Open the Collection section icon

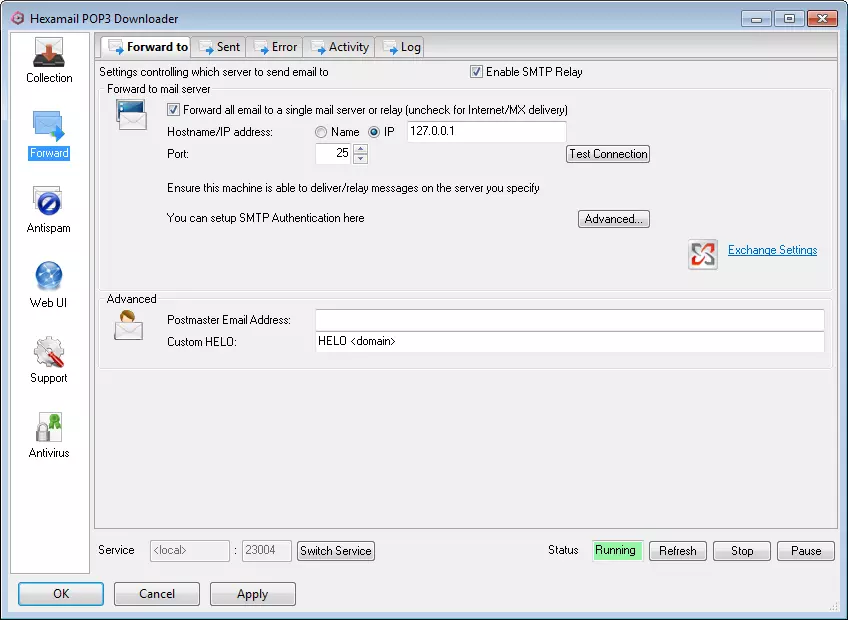(48, 53)
